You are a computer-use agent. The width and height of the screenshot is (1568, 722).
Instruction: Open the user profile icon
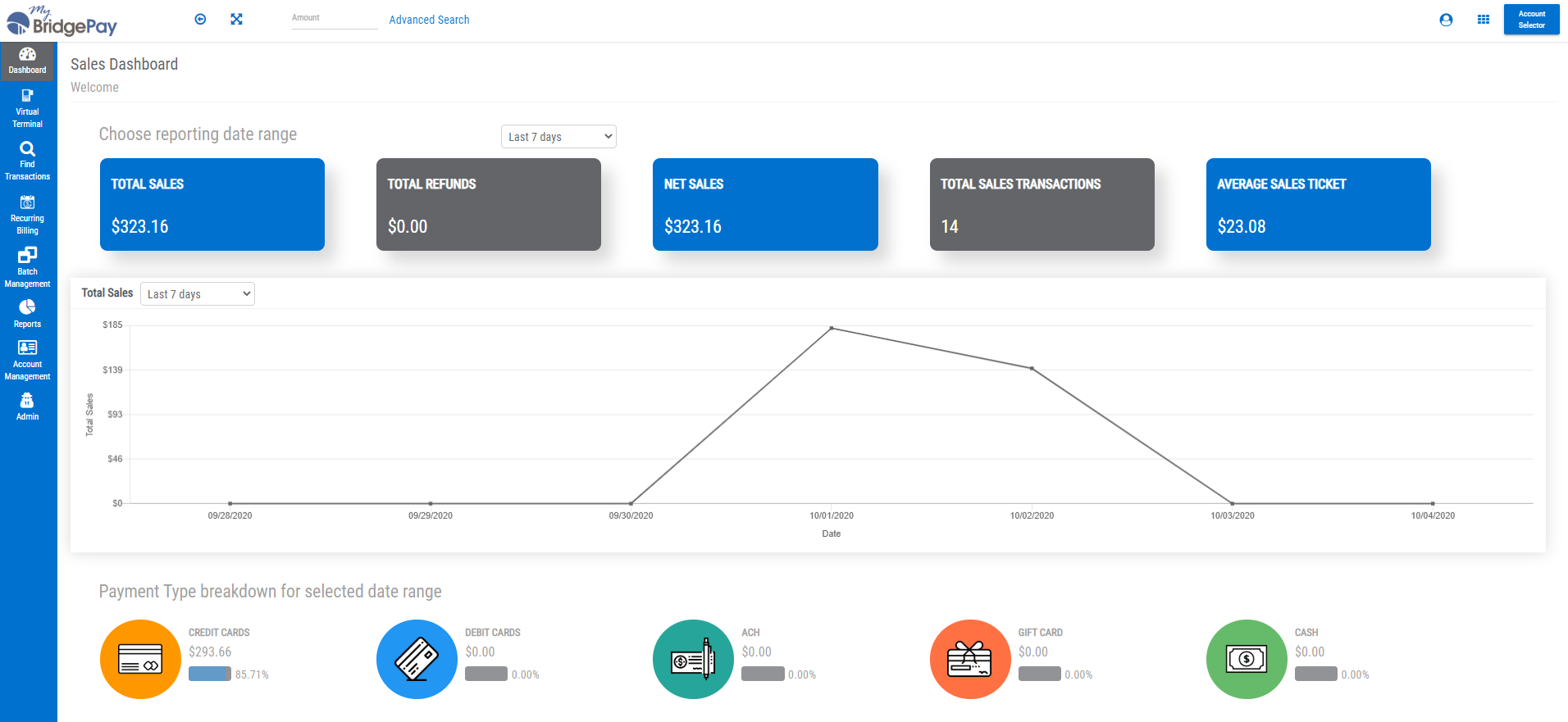coord(1446,20)
